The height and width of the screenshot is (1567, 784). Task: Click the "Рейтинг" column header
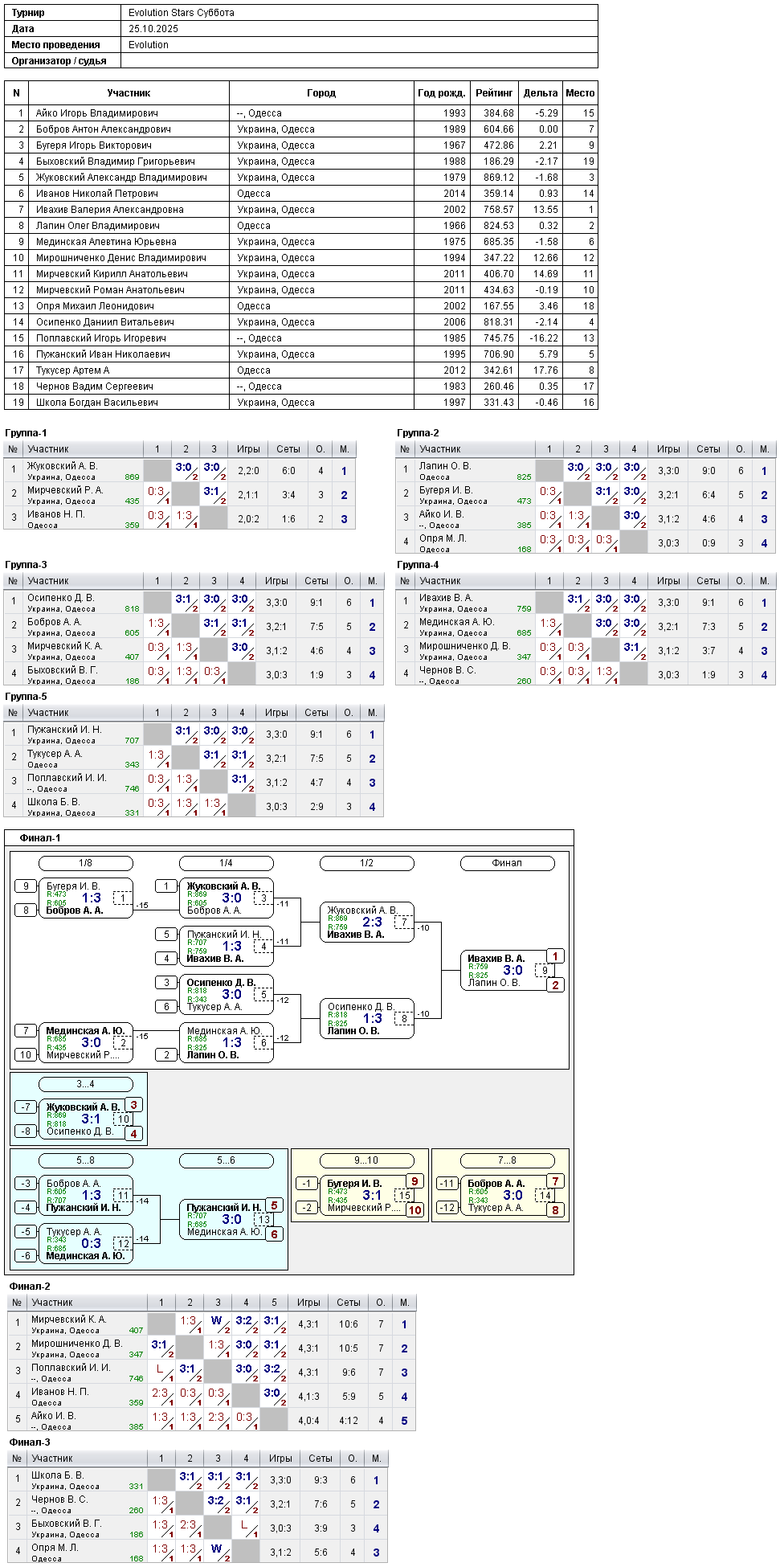[494, 93]
